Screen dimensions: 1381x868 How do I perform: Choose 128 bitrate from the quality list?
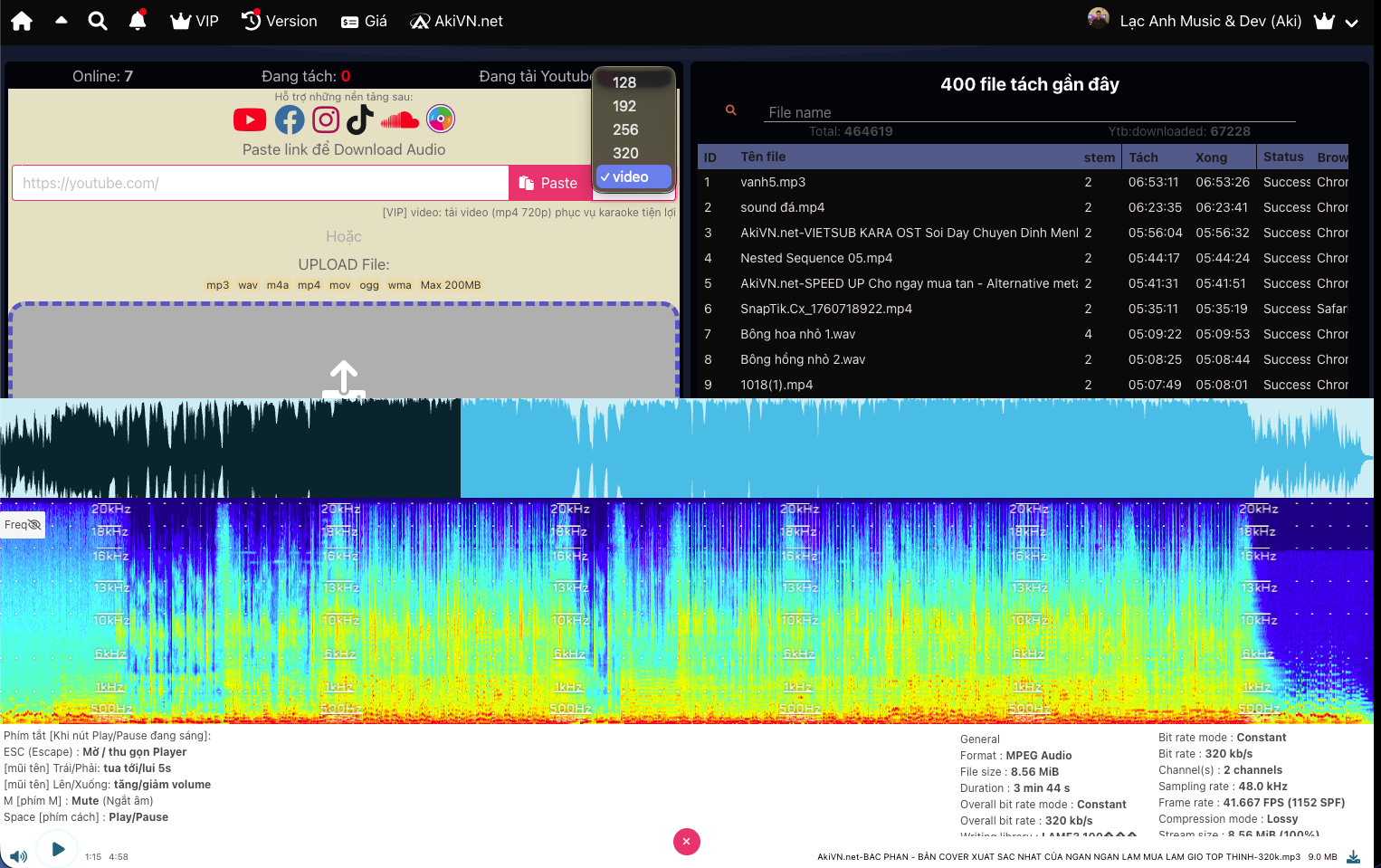click(x=624, y=82)
